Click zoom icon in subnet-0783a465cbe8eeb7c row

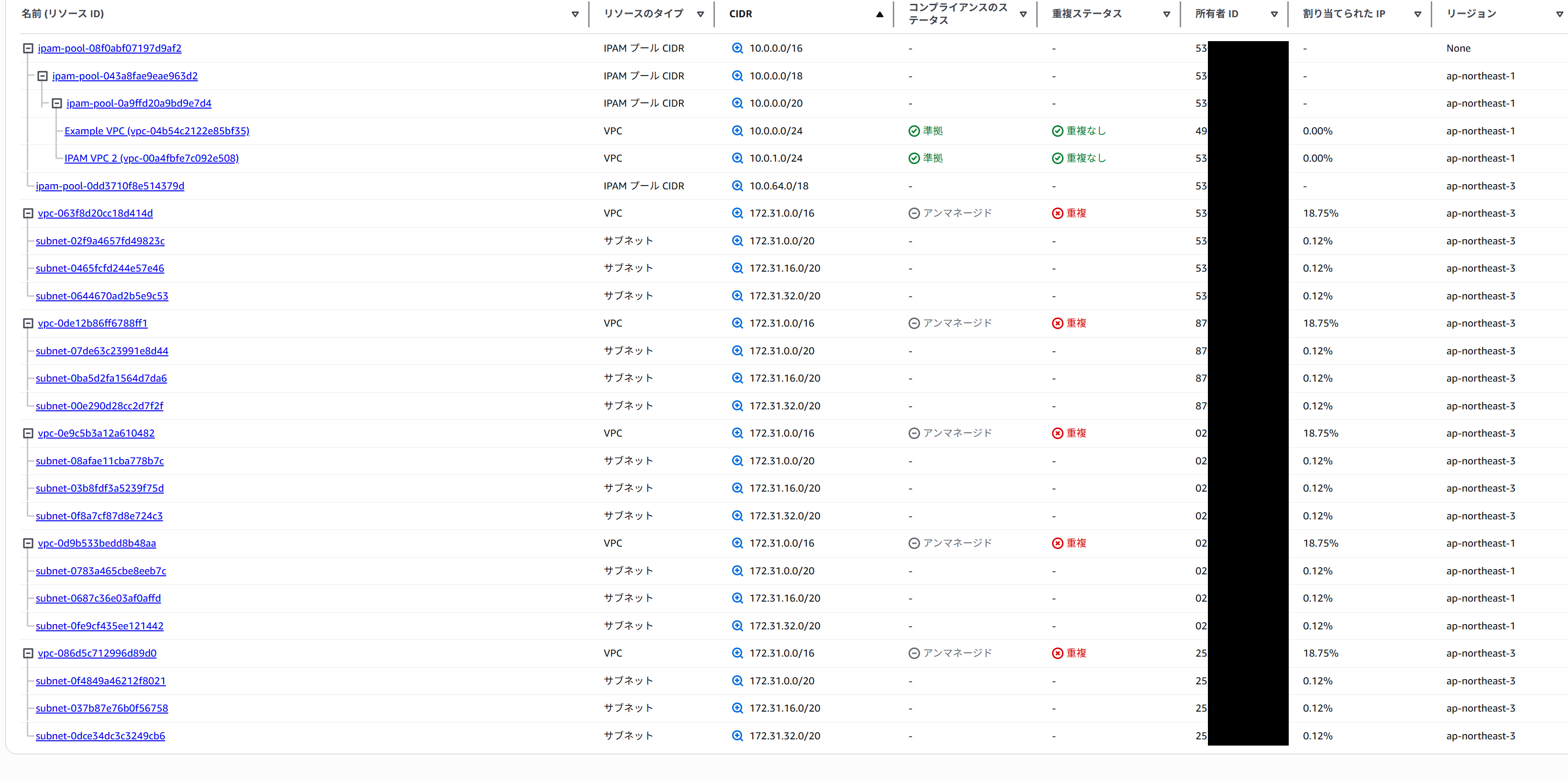(x=737, y=571)
